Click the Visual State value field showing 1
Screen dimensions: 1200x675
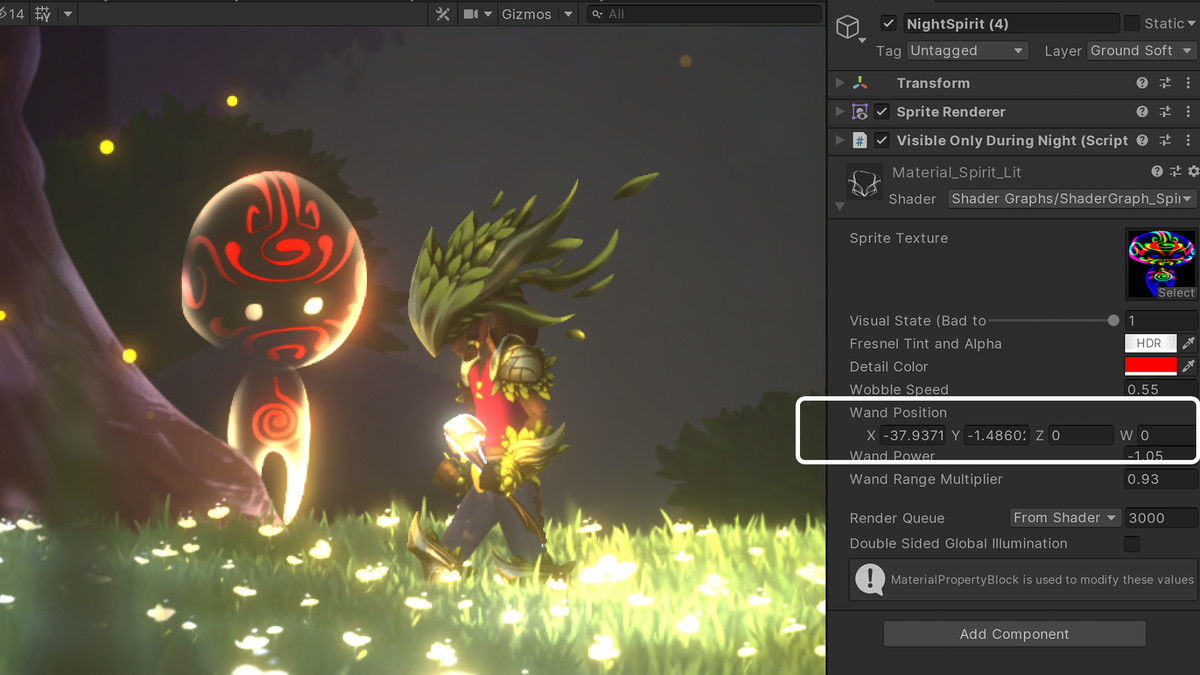[1161, 321]
